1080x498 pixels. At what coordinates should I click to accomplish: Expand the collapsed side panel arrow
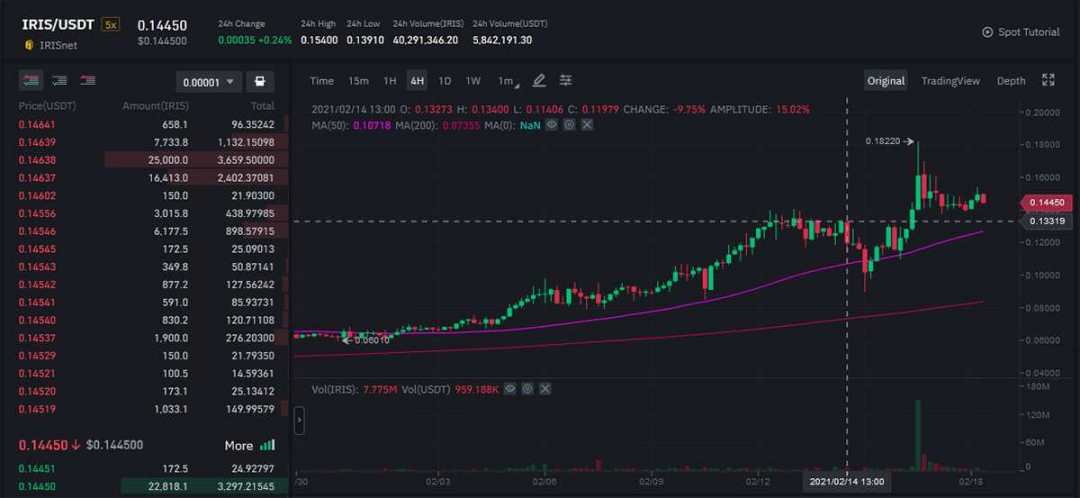pyautogui.click(x=298, y=423)
